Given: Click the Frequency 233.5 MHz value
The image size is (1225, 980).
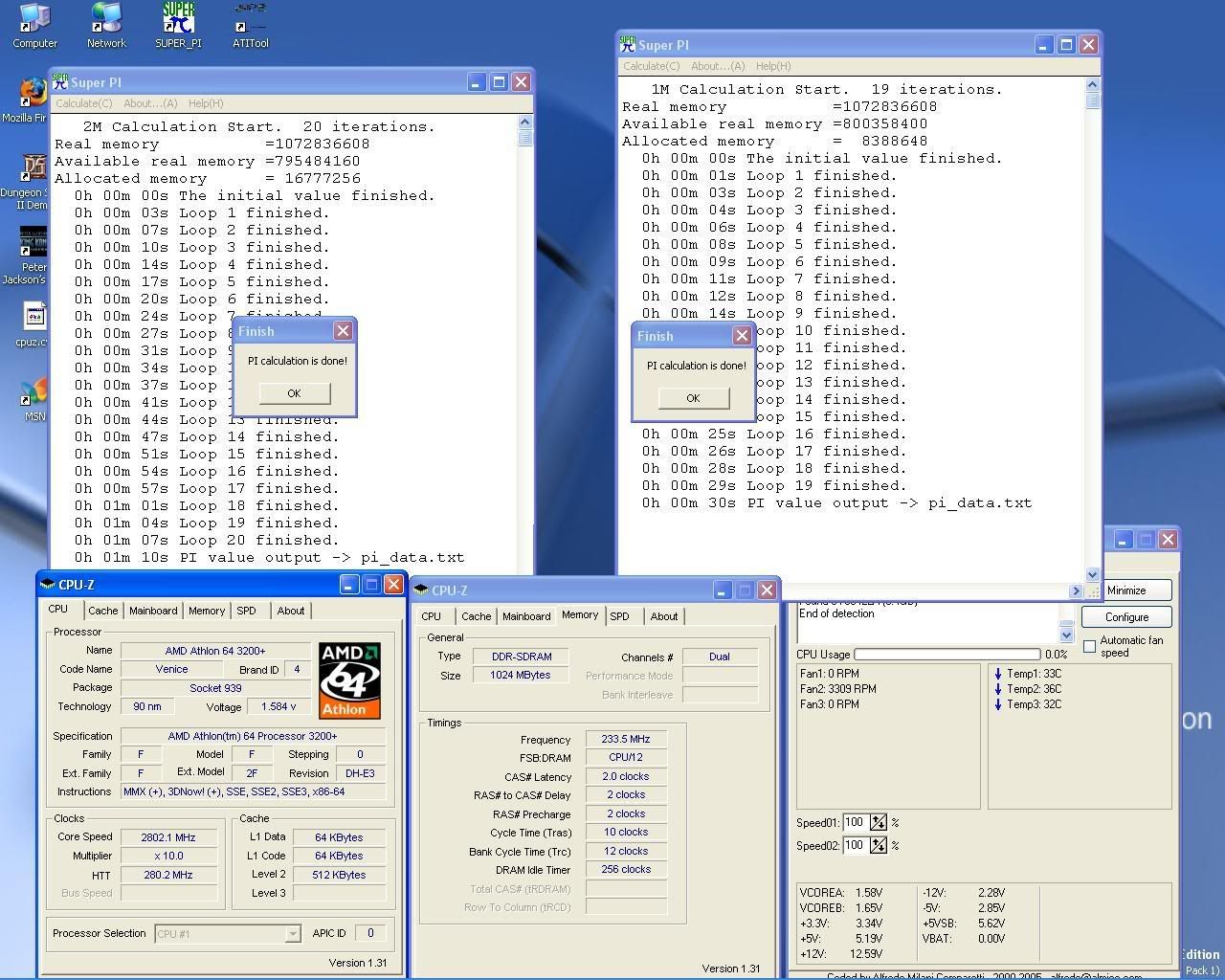Looking at the screenshot, I should tap(626, 740).
